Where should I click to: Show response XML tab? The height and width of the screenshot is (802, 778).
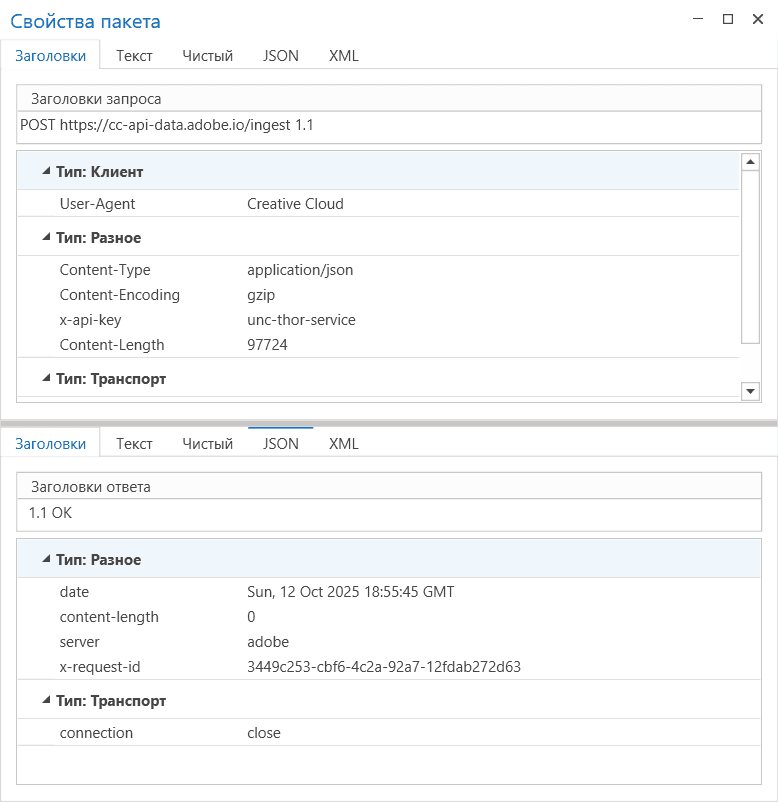pyautogui.click(x=343, y=444)
